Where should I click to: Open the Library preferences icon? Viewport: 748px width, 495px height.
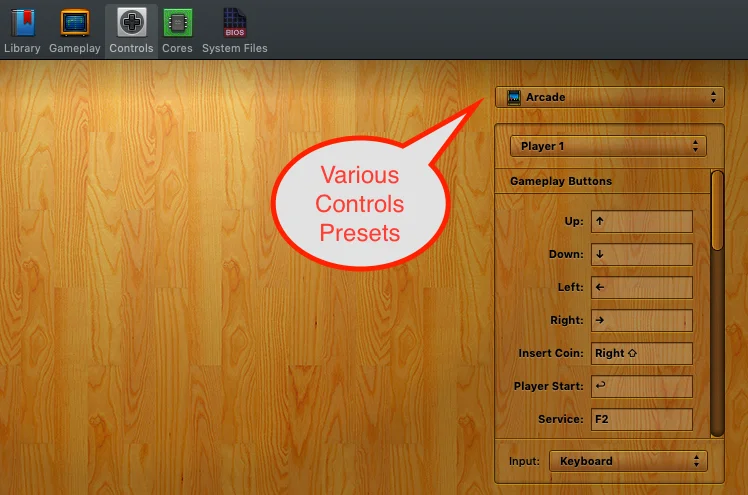click(23, 23)
